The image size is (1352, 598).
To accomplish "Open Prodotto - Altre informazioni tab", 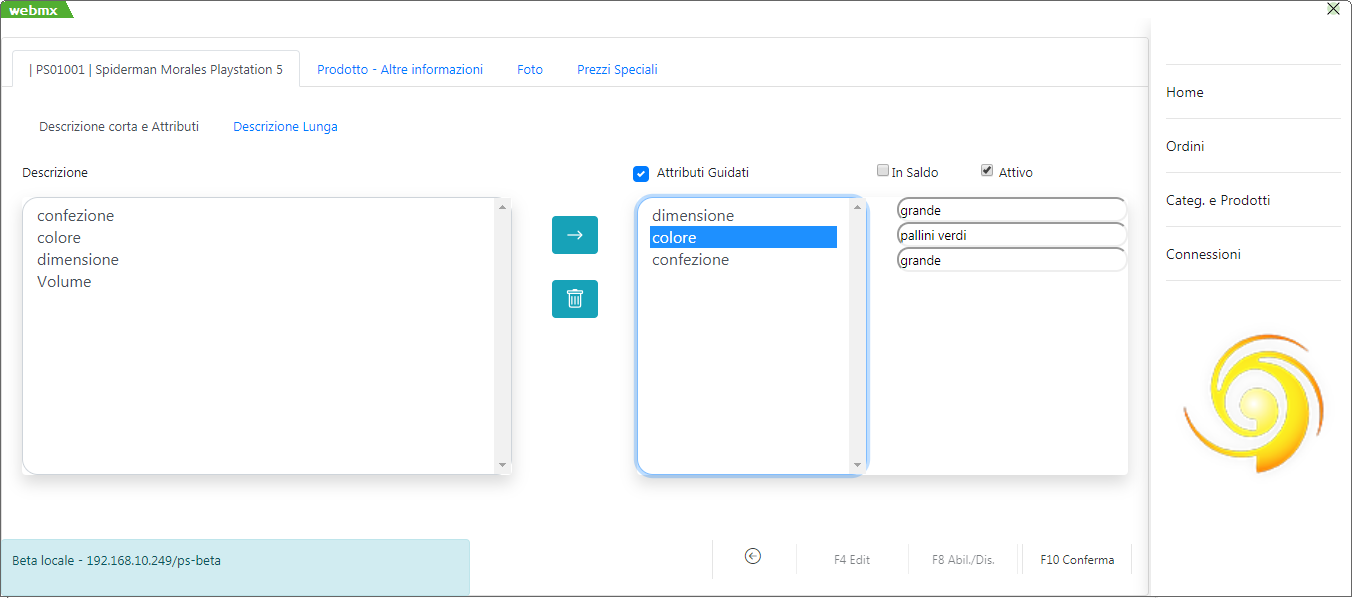I will click(x=400, y=70).
